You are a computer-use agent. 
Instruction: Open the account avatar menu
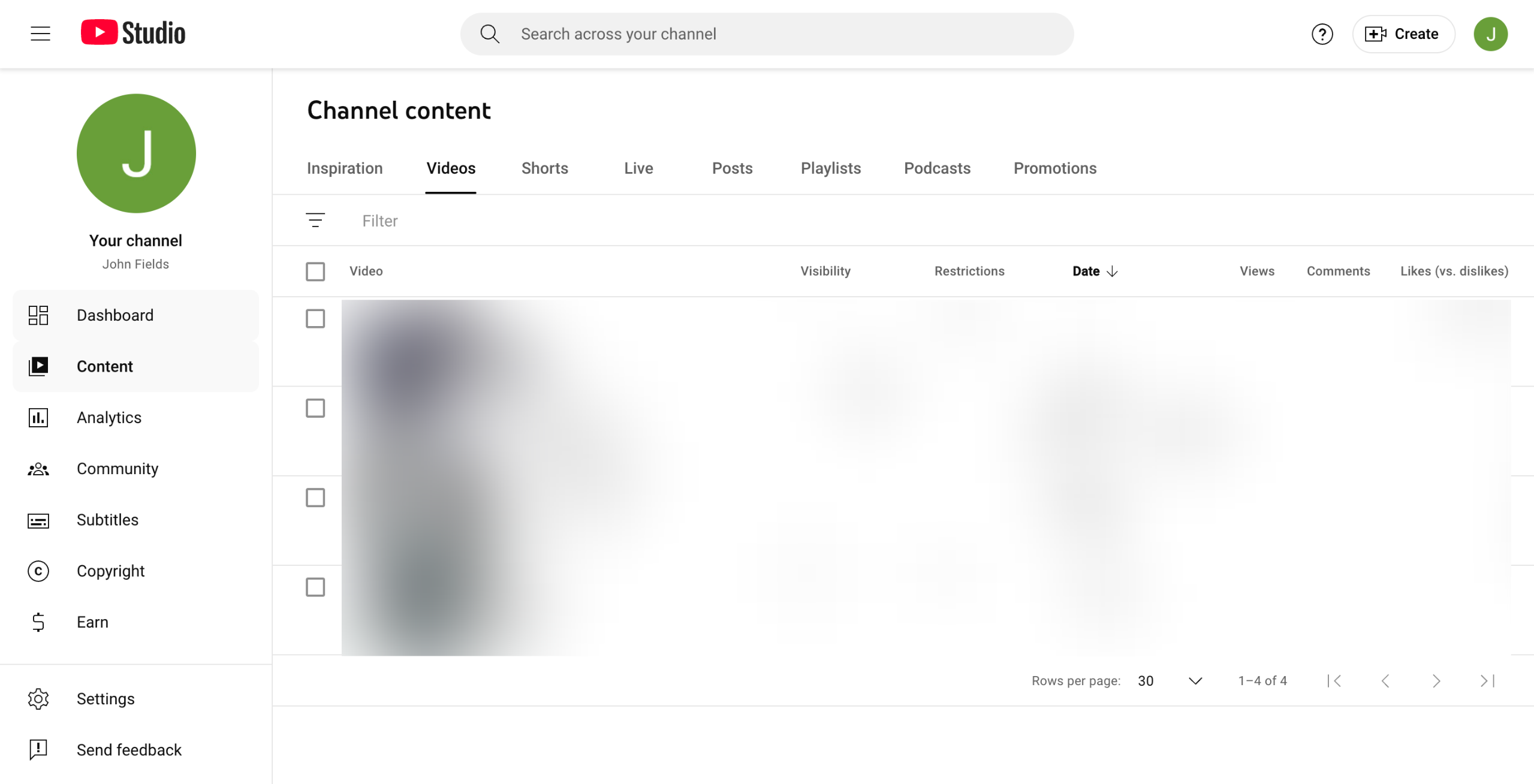(x=1490, y=34)
